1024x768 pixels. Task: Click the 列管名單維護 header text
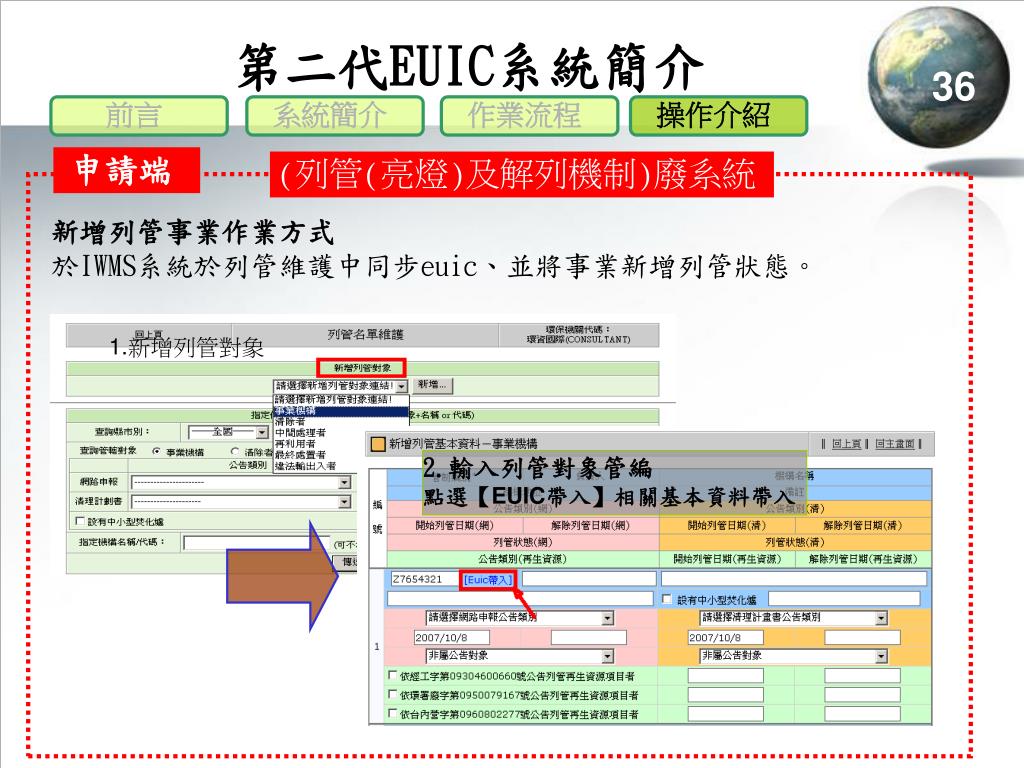[x=366, y=334]
